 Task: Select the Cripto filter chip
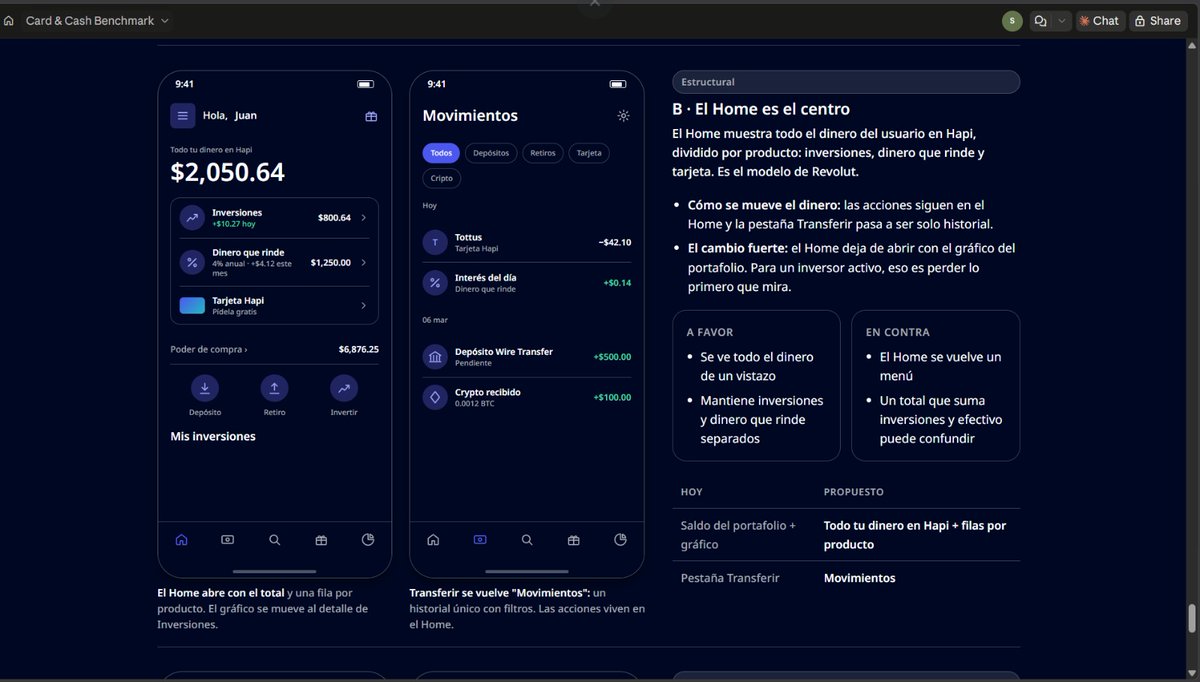442,178
